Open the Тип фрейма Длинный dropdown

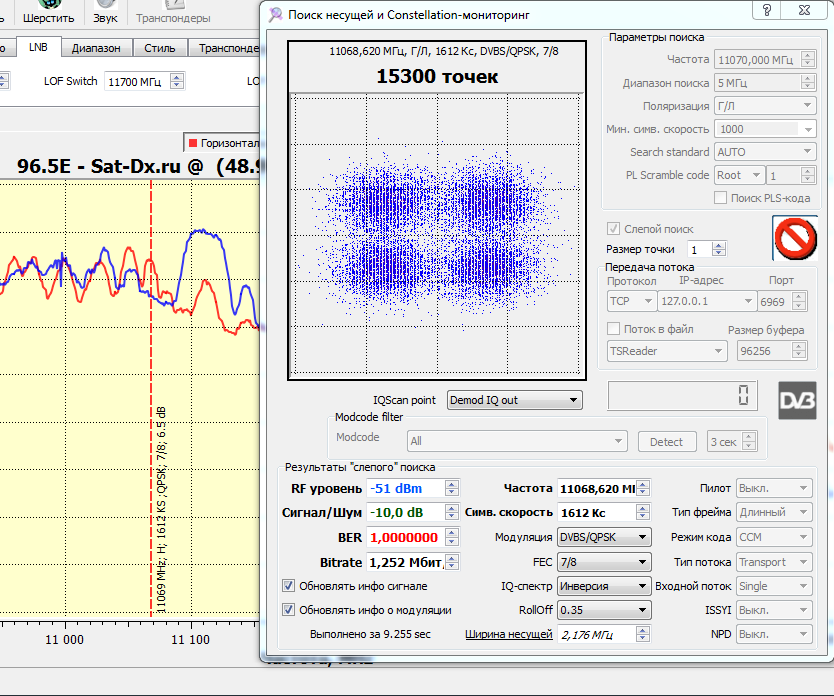pos(774,512)
